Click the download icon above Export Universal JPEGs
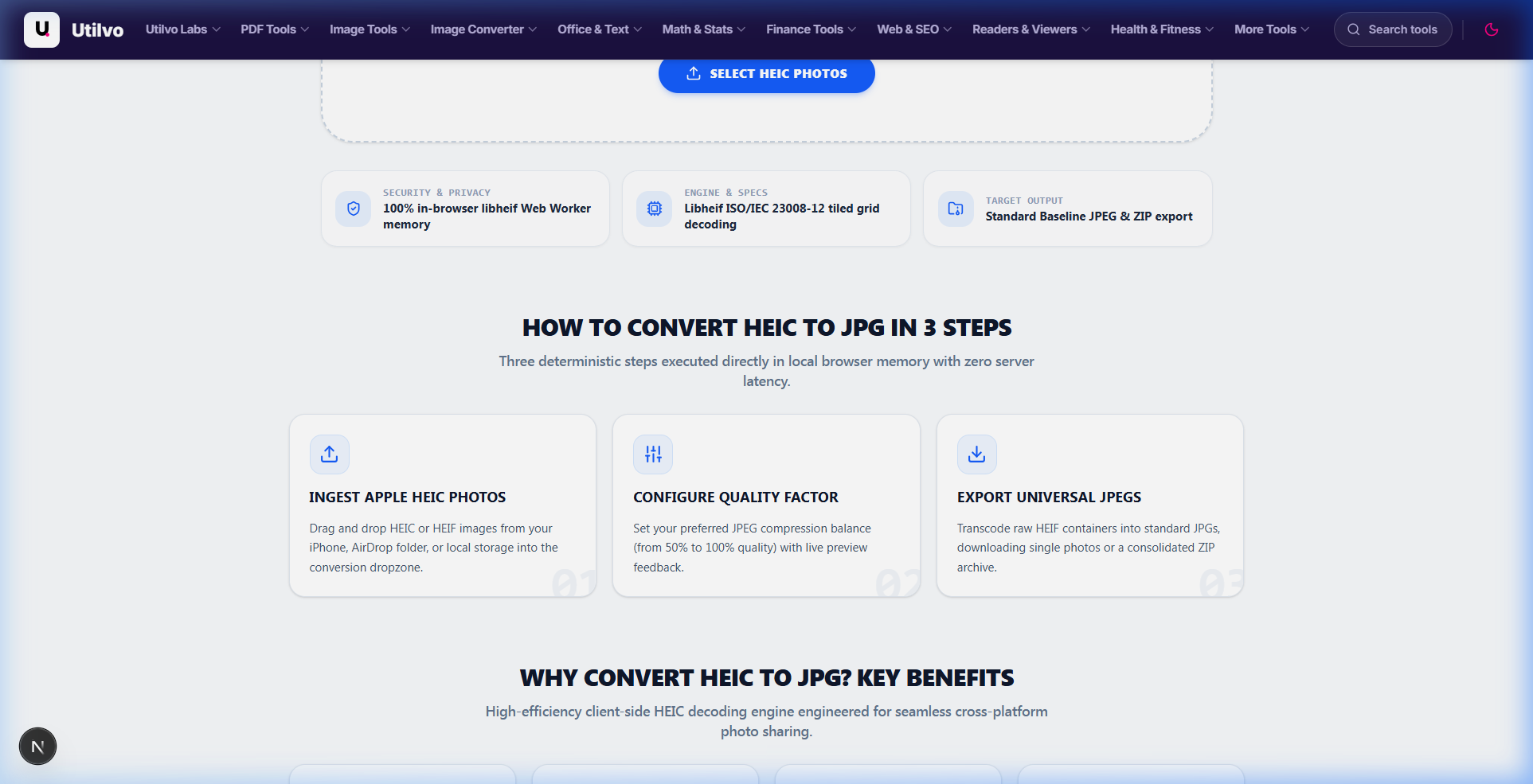Screen dimensions: 1533x784 [977, 454]
